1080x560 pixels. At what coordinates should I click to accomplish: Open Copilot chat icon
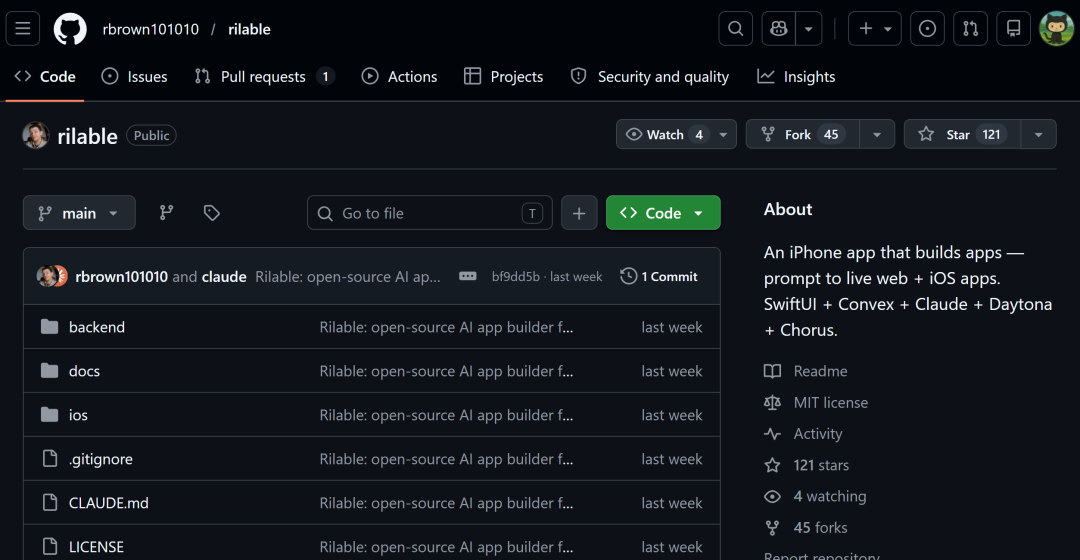(x=779, y=29)
